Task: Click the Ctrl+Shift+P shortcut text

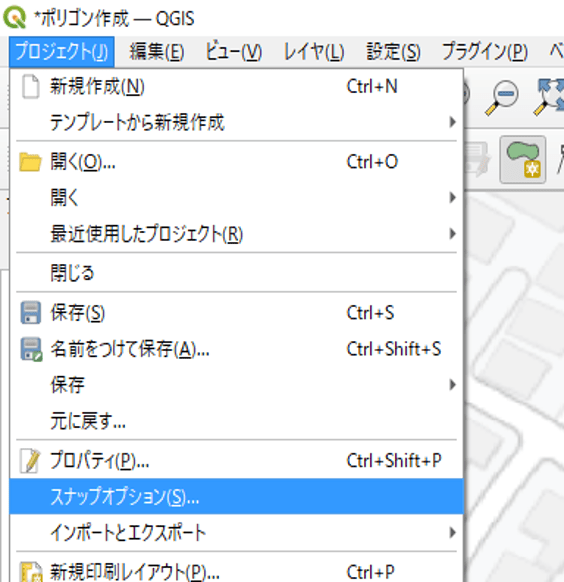Action: click(394, 461)
